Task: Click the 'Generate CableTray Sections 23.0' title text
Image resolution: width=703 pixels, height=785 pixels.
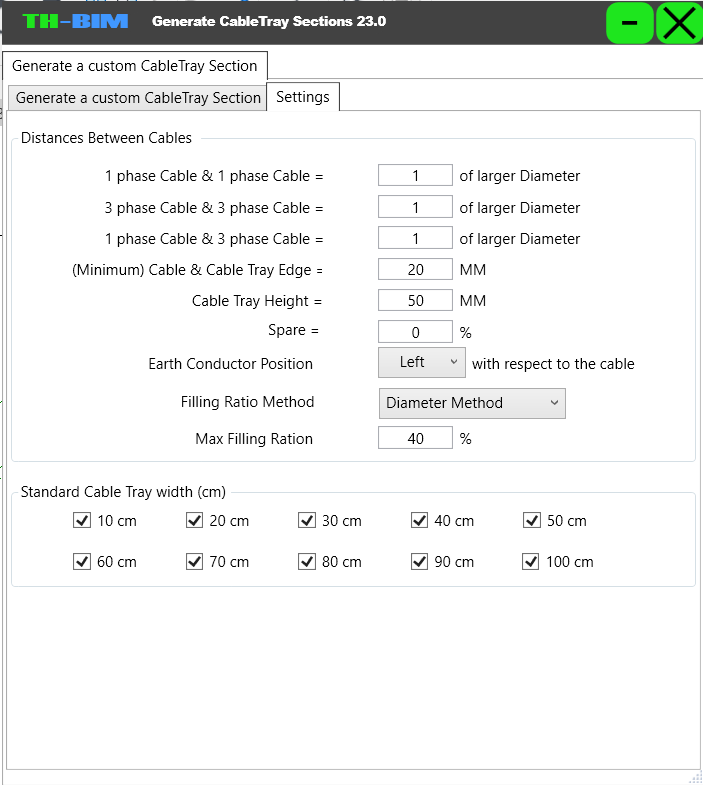Action: [x=269, y=21]
